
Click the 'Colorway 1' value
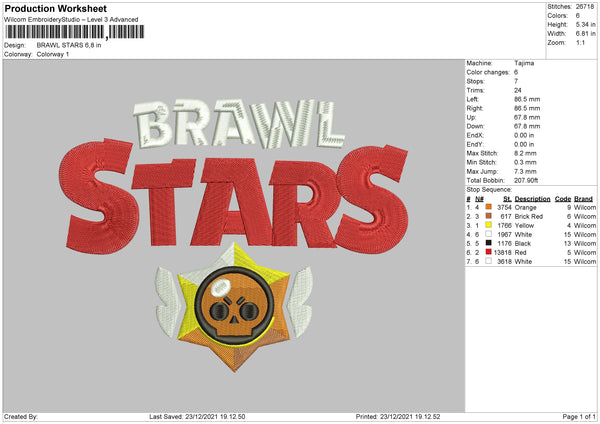[53, 54]
